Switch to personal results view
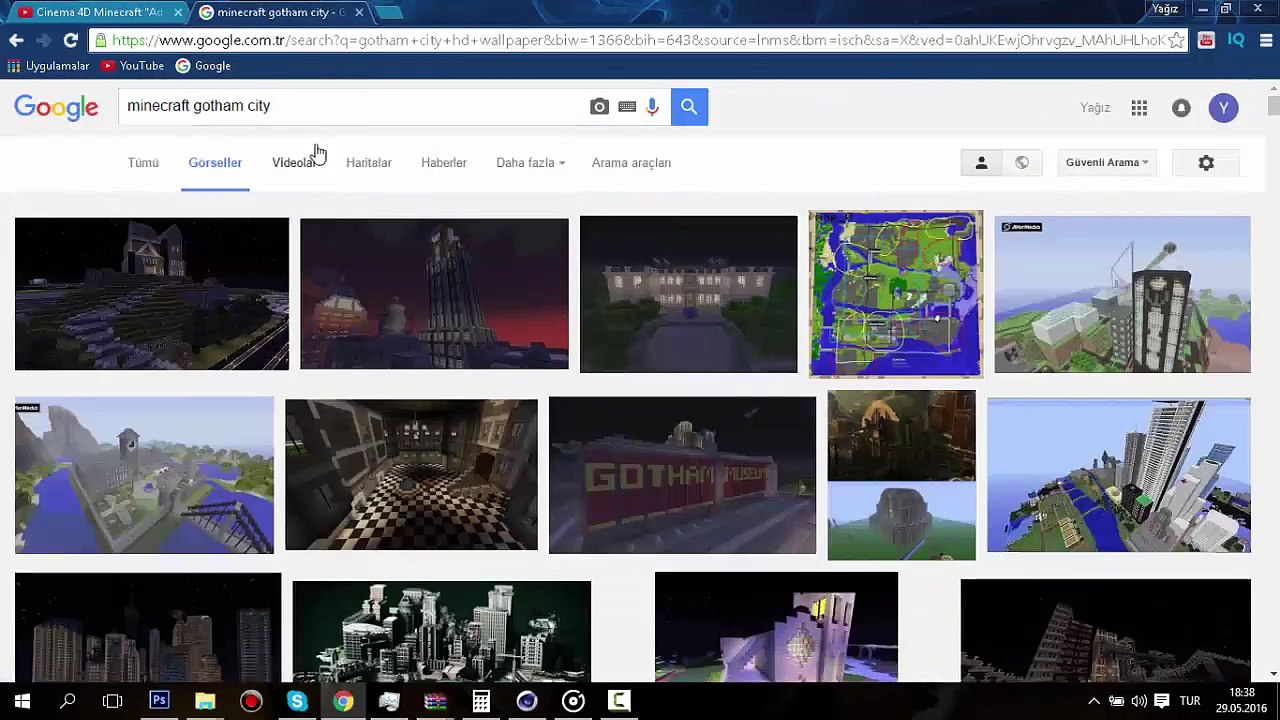The image size is (1280, 720). coord(981,163)
